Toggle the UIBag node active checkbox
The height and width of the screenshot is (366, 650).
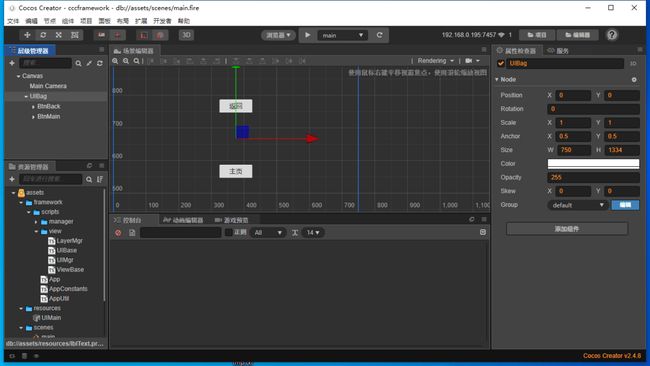click(501, 63)
